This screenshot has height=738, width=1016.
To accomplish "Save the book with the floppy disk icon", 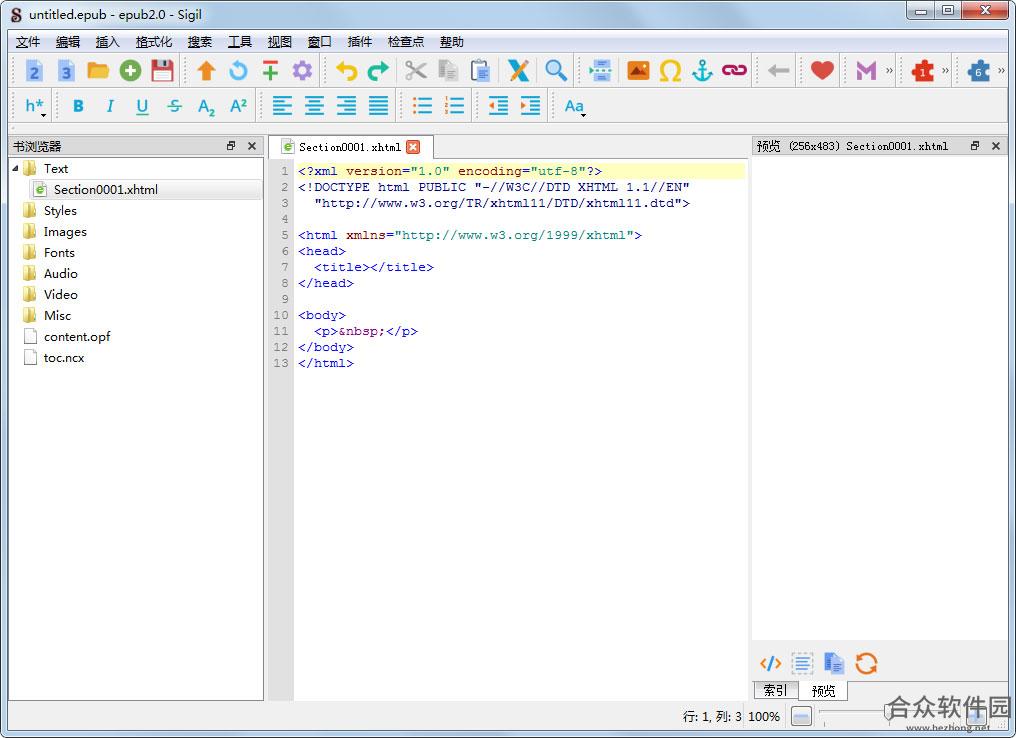I will 163,71.
